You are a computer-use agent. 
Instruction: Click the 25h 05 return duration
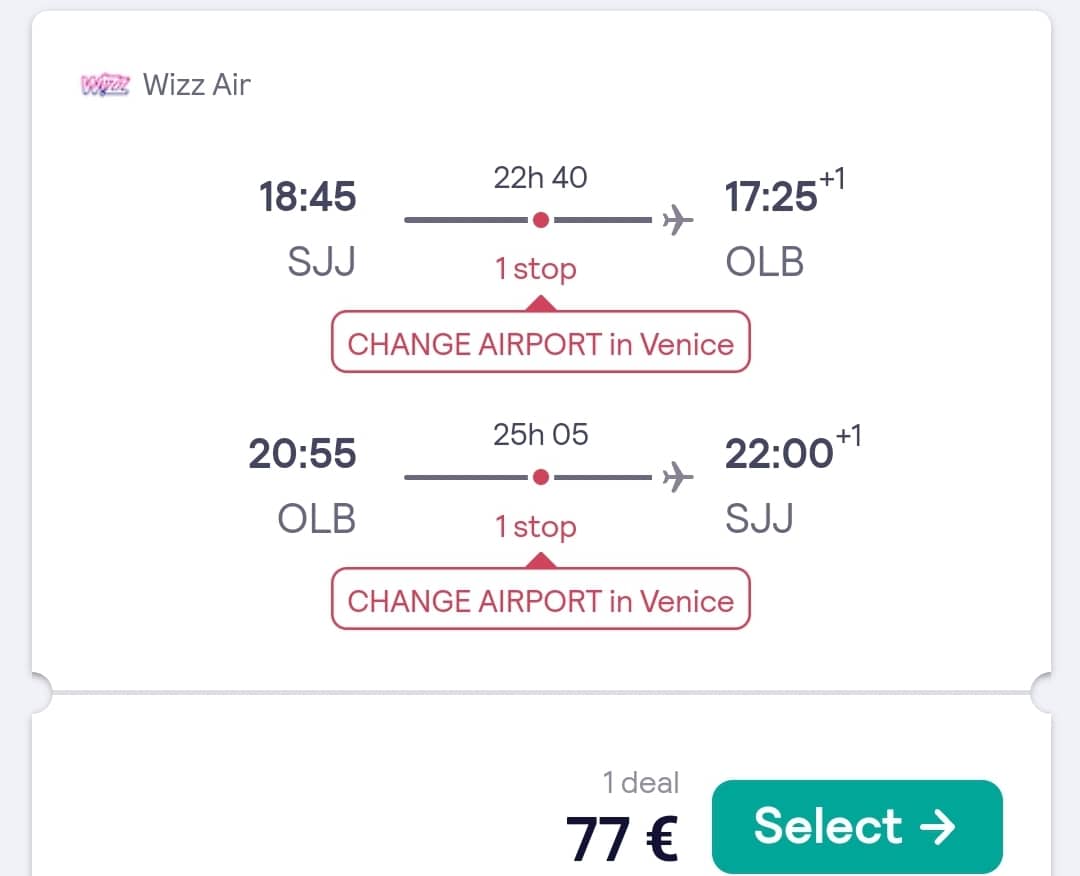coord(540,435)
